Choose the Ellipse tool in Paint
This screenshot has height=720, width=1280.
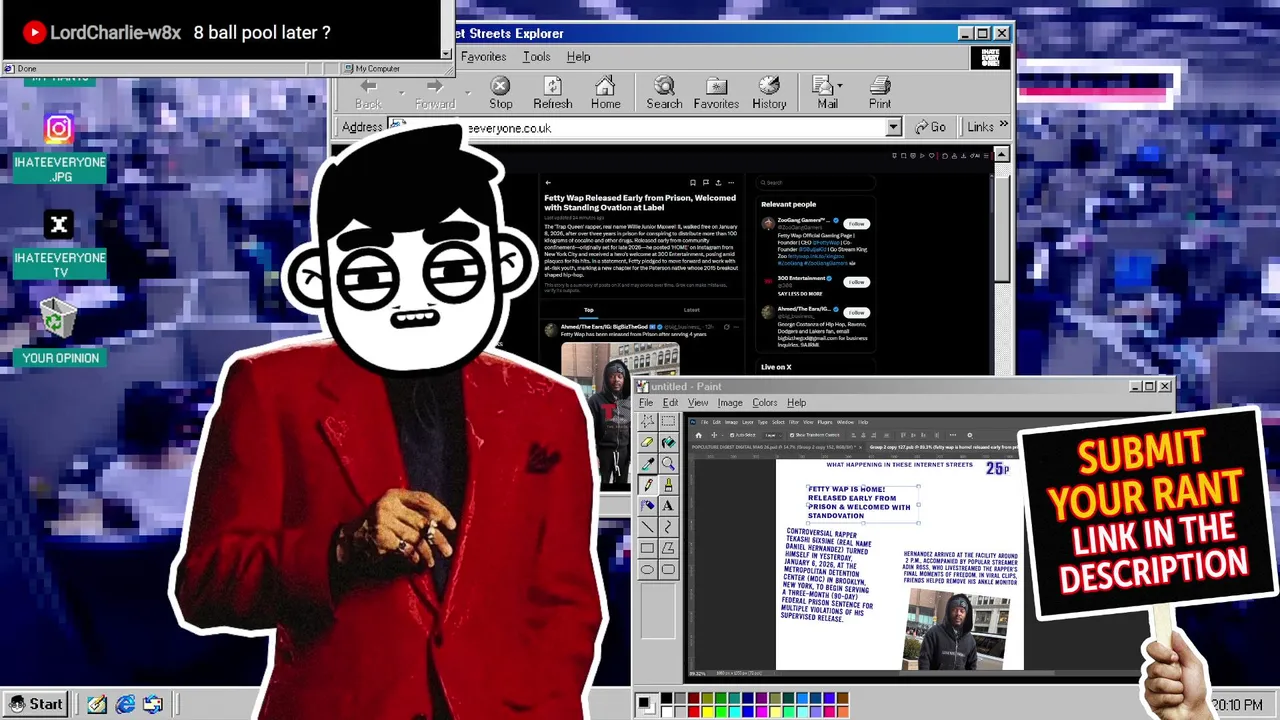[647, 569]
